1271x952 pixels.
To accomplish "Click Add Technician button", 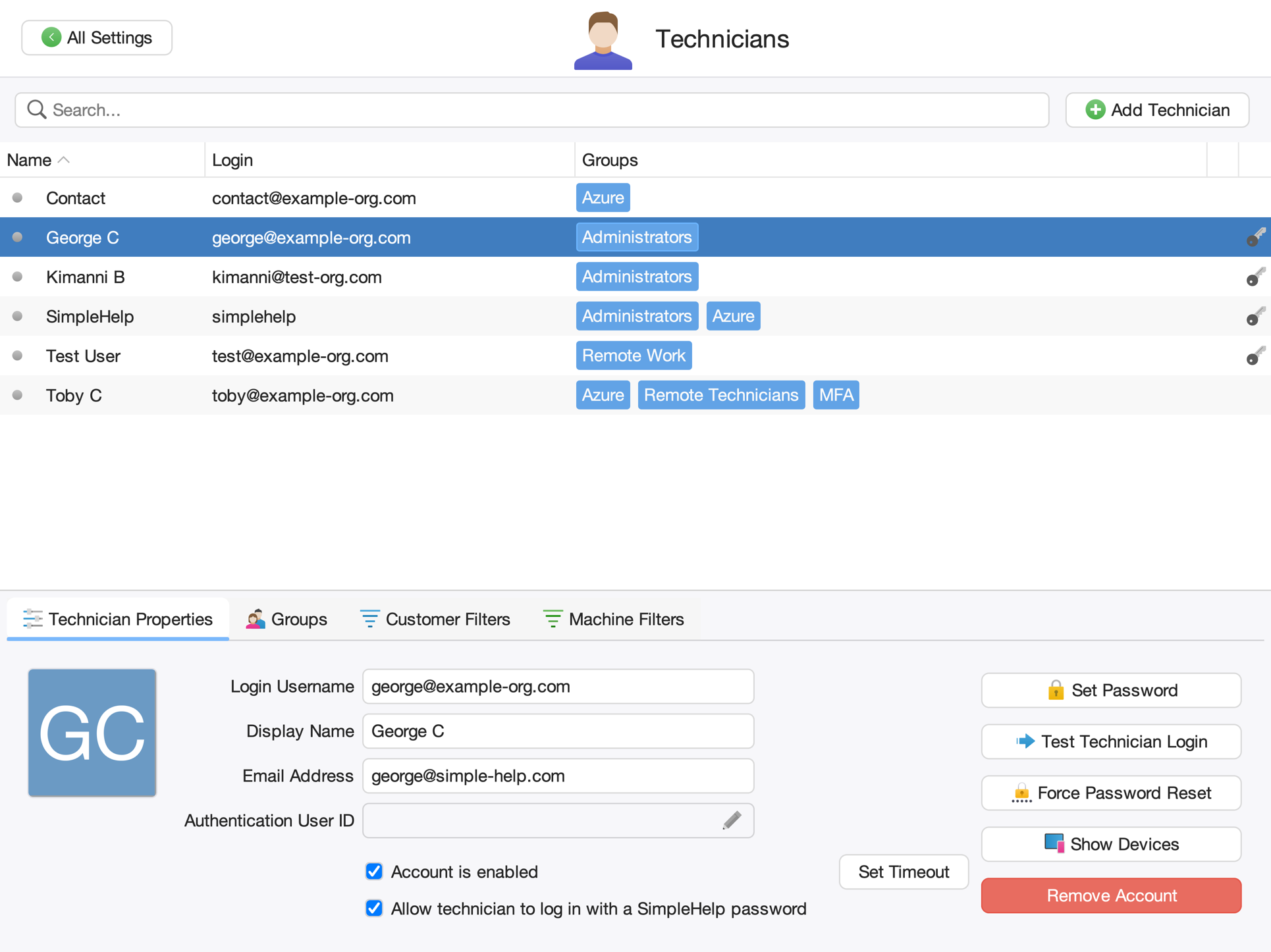I will point(1157,109).
